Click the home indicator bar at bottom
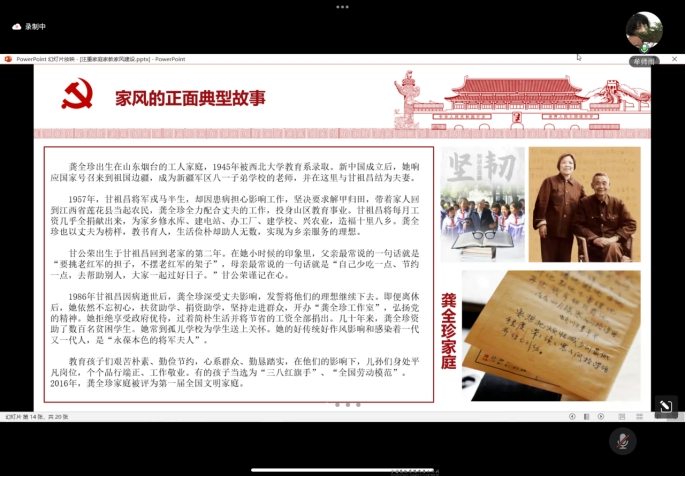 point(343,470)
